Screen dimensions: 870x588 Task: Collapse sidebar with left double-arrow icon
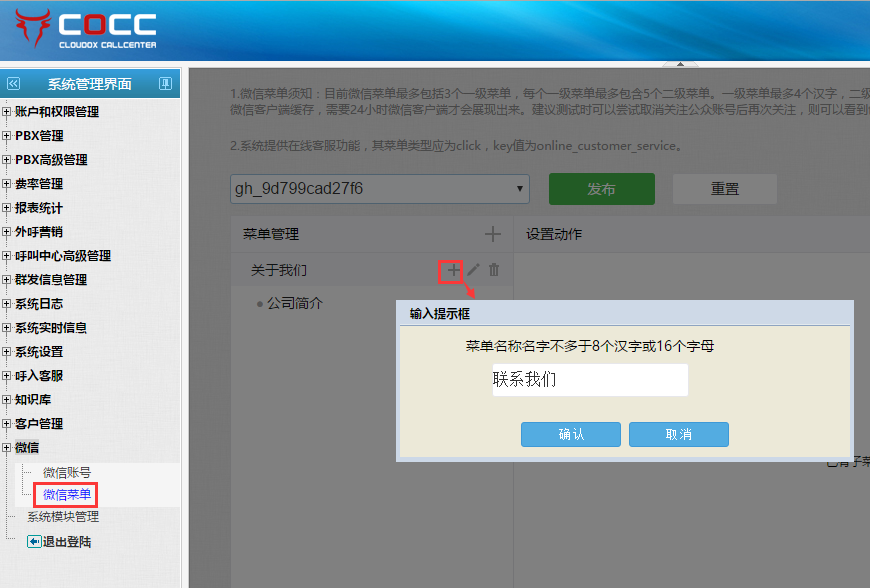coord(14,84)
